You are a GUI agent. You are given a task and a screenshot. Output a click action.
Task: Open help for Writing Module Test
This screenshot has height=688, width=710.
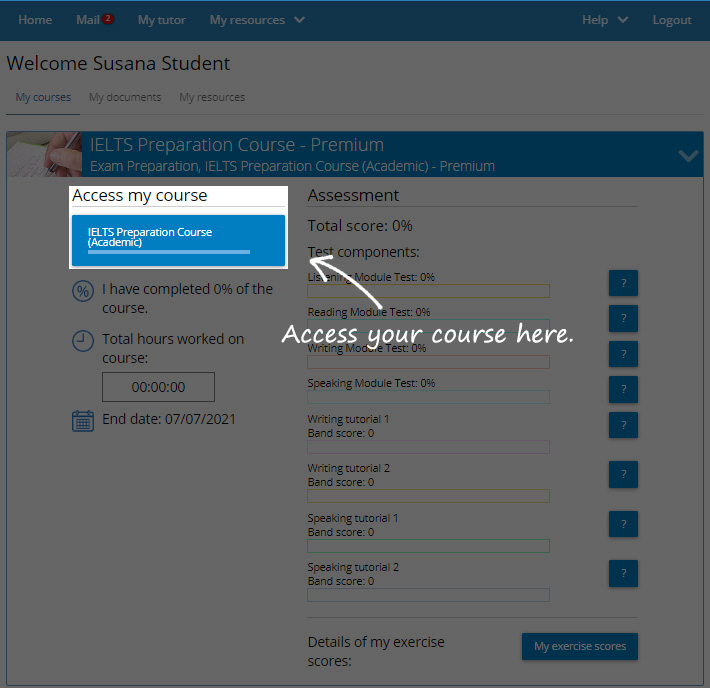pyautogui.click(x=623, y=354)
